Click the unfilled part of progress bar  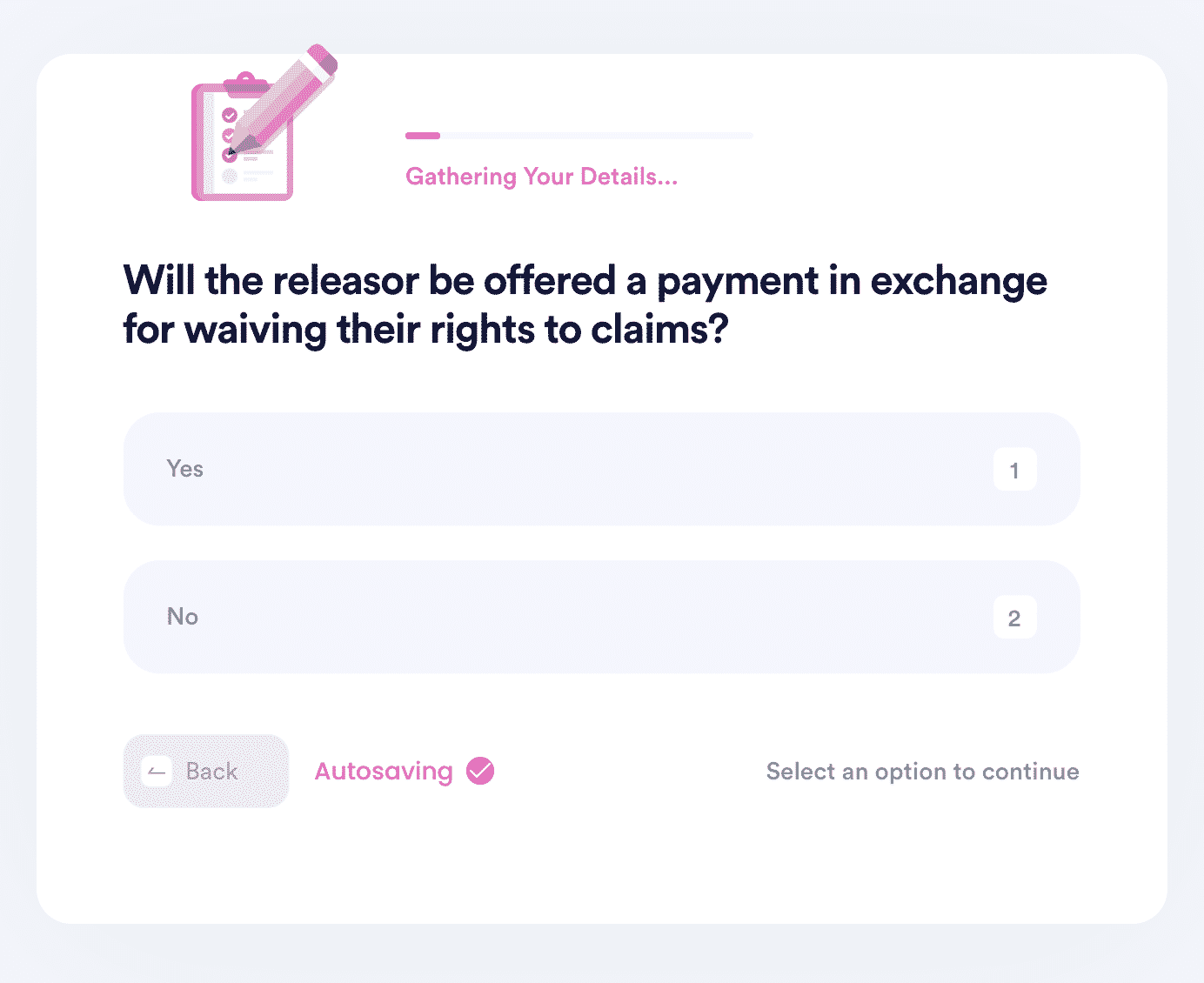click(597, 136)
